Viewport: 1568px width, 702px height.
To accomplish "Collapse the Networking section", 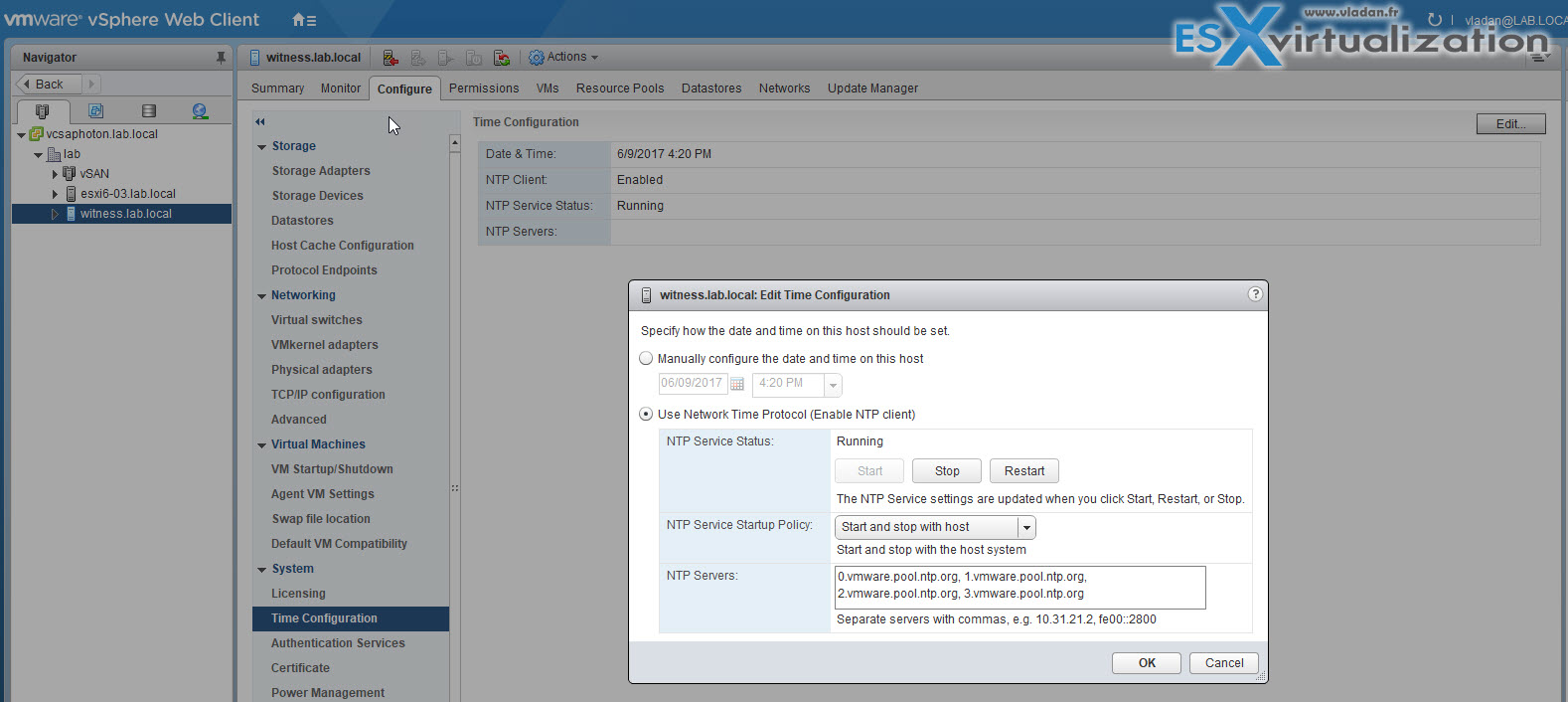I will click(x=261, y=295).
